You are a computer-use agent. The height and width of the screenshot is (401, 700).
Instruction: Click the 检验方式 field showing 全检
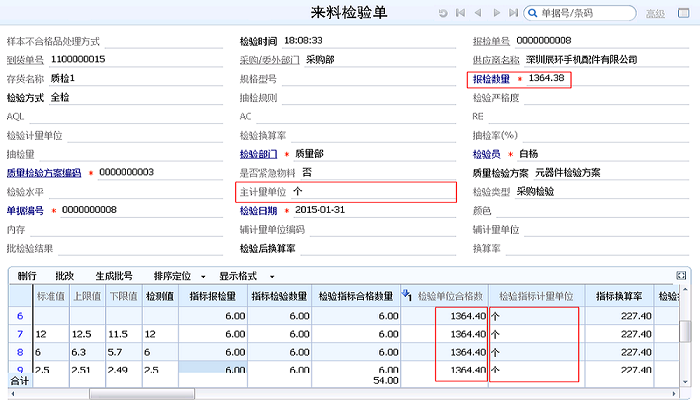point(136,97)
